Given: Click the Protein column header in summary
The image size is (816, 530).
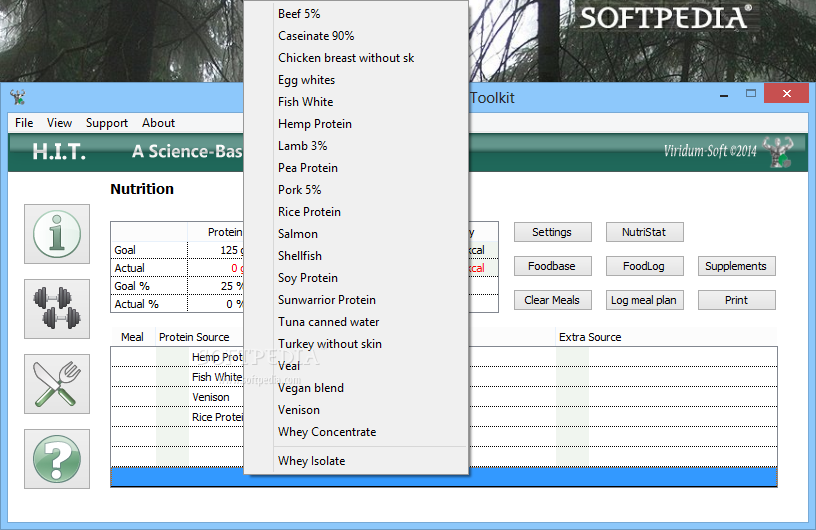Looking at the screenshot, I should pyautogui.click(x=225, y=232).
